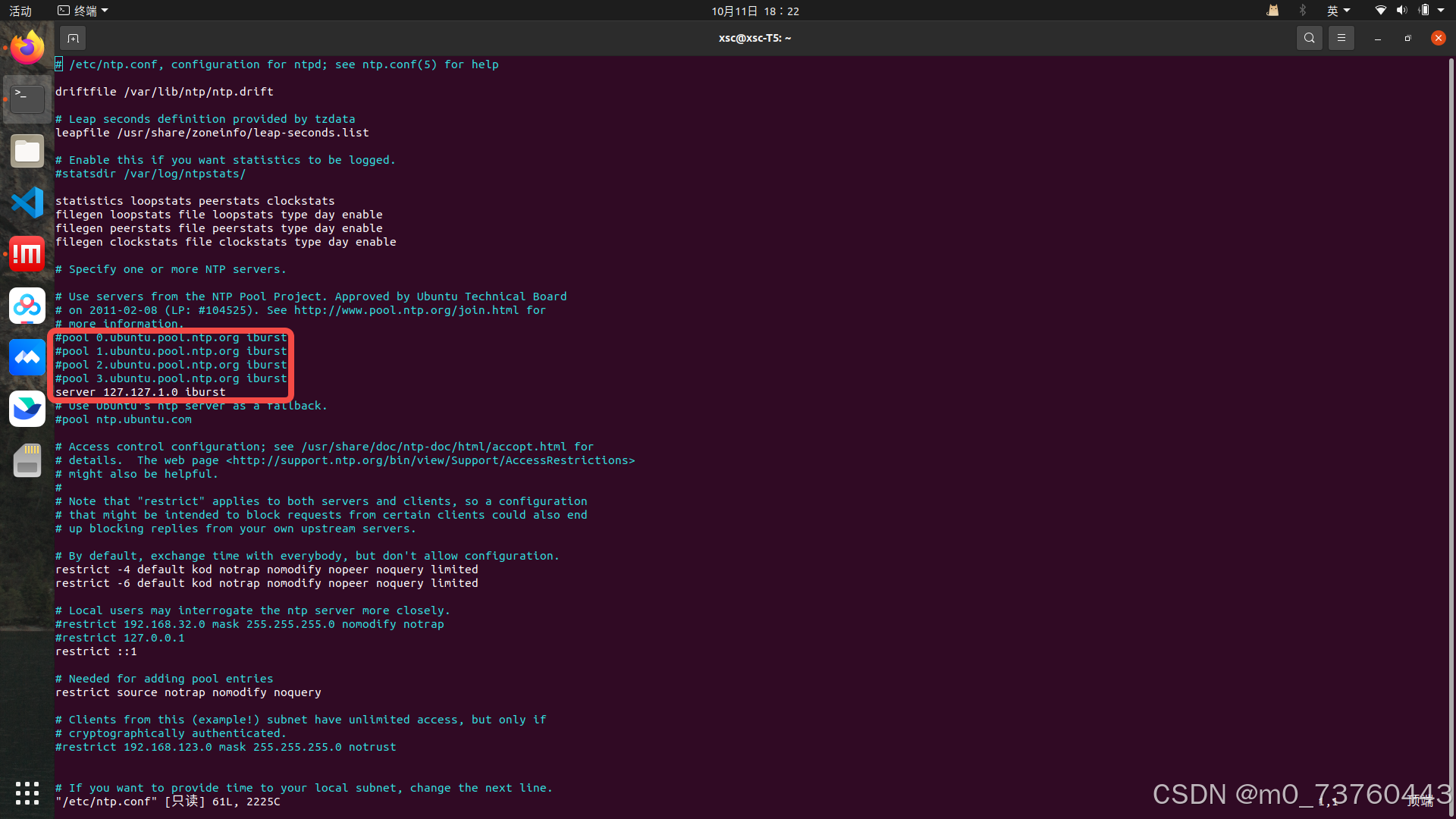Open Baidu Netdisk dock icon
The width and height of the screenshot is (1456, 819).
(x=27, y=306)
